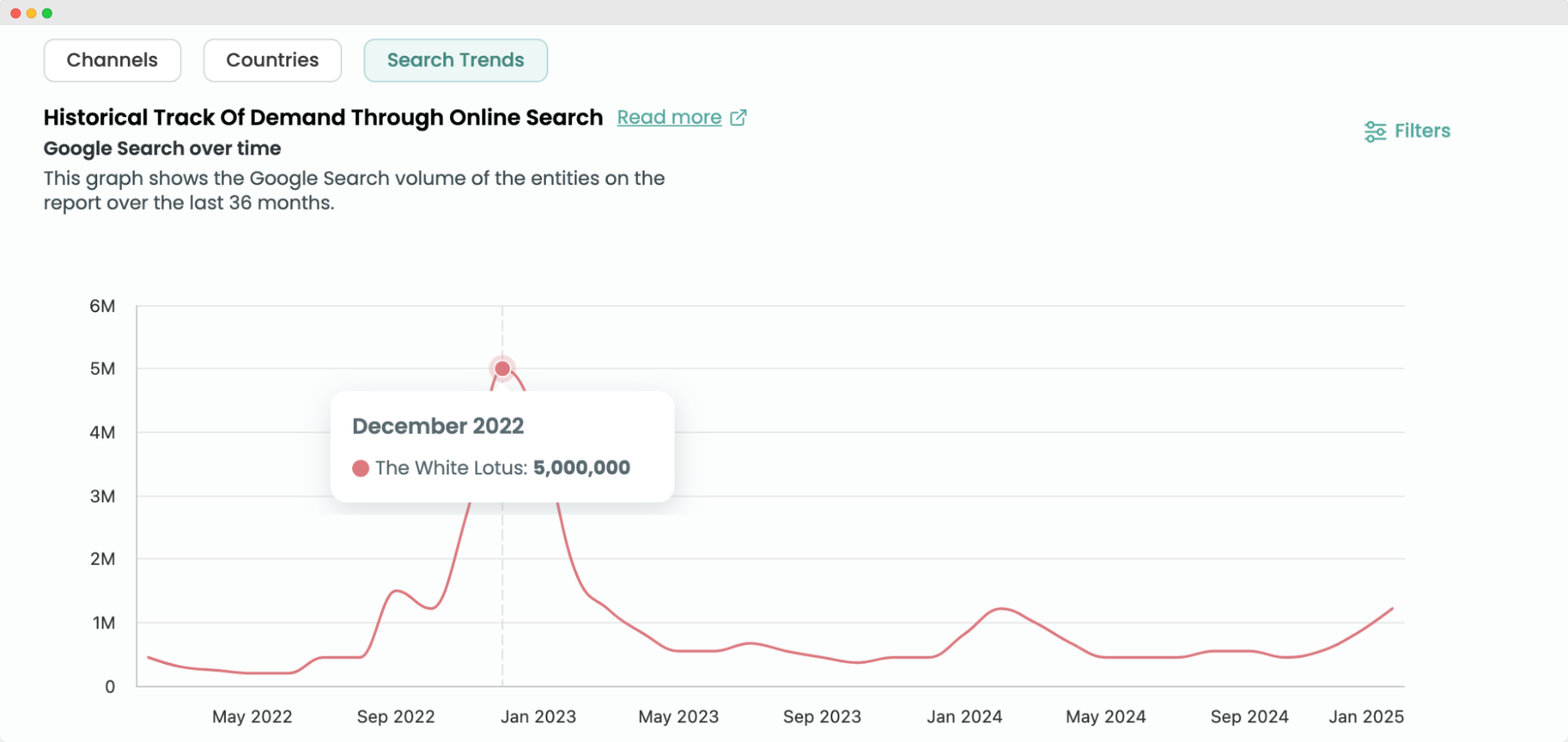Click the December 2022 tooltip heading
Viewport: 1568px width, 742px height.
click(x=438, y=426)
